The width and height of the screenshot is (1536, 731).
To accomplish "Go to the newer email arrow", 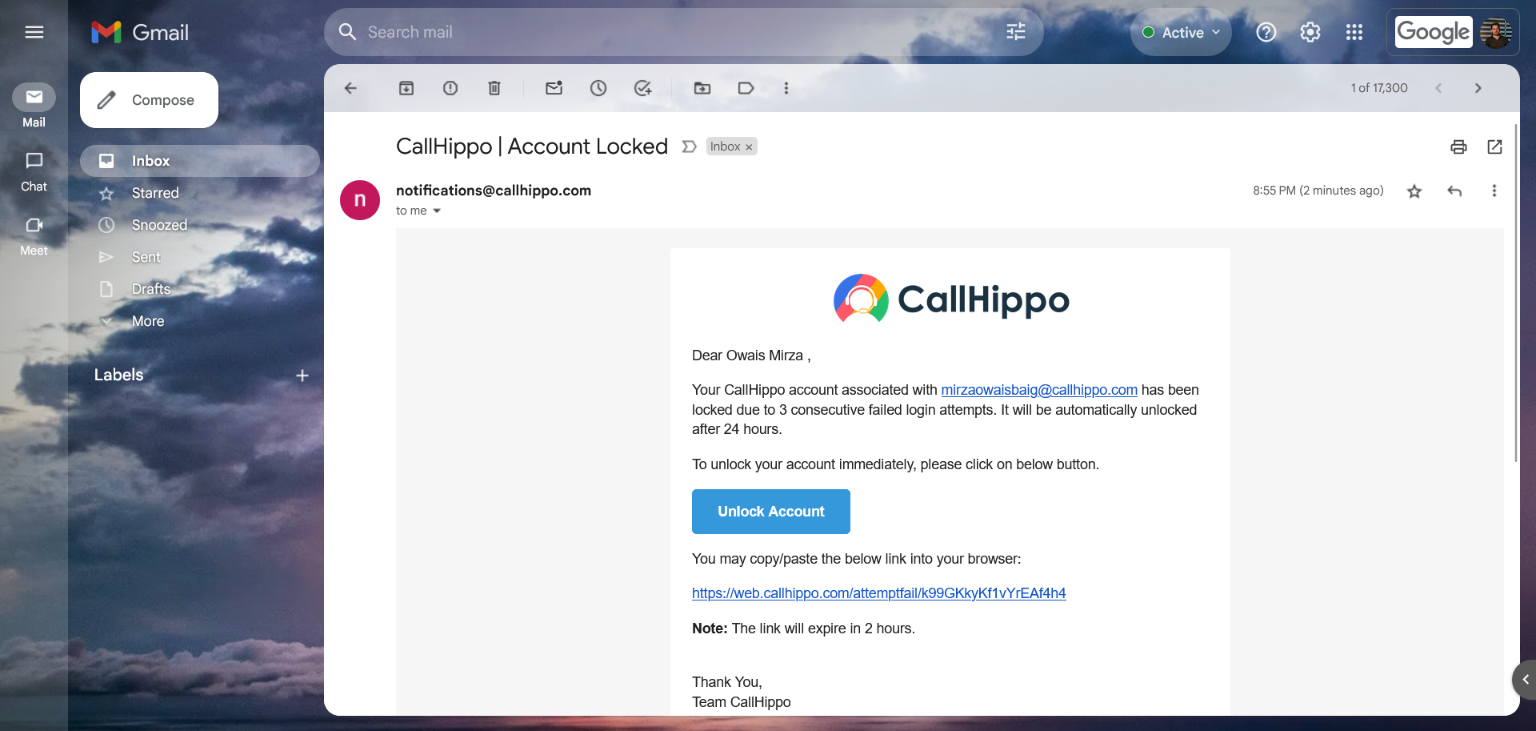I will 1439,88.
